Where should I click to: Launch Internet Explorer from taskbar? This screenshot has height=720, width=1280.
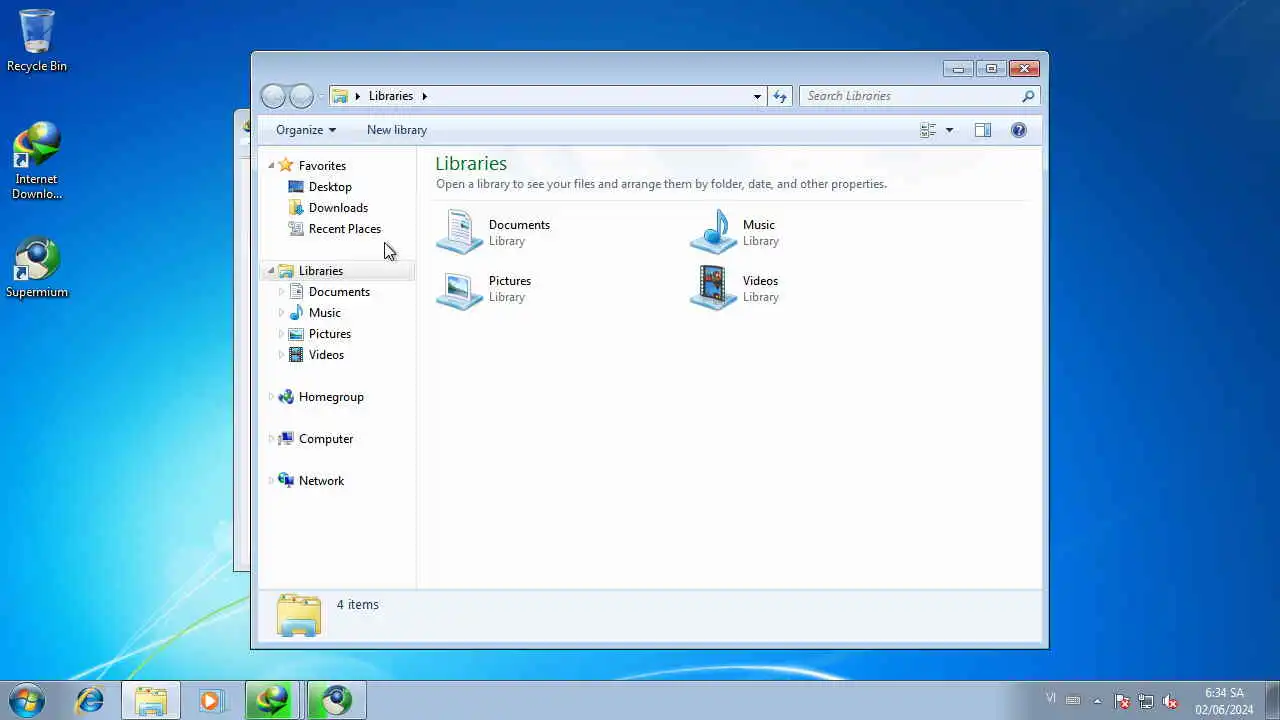[90, 700]
